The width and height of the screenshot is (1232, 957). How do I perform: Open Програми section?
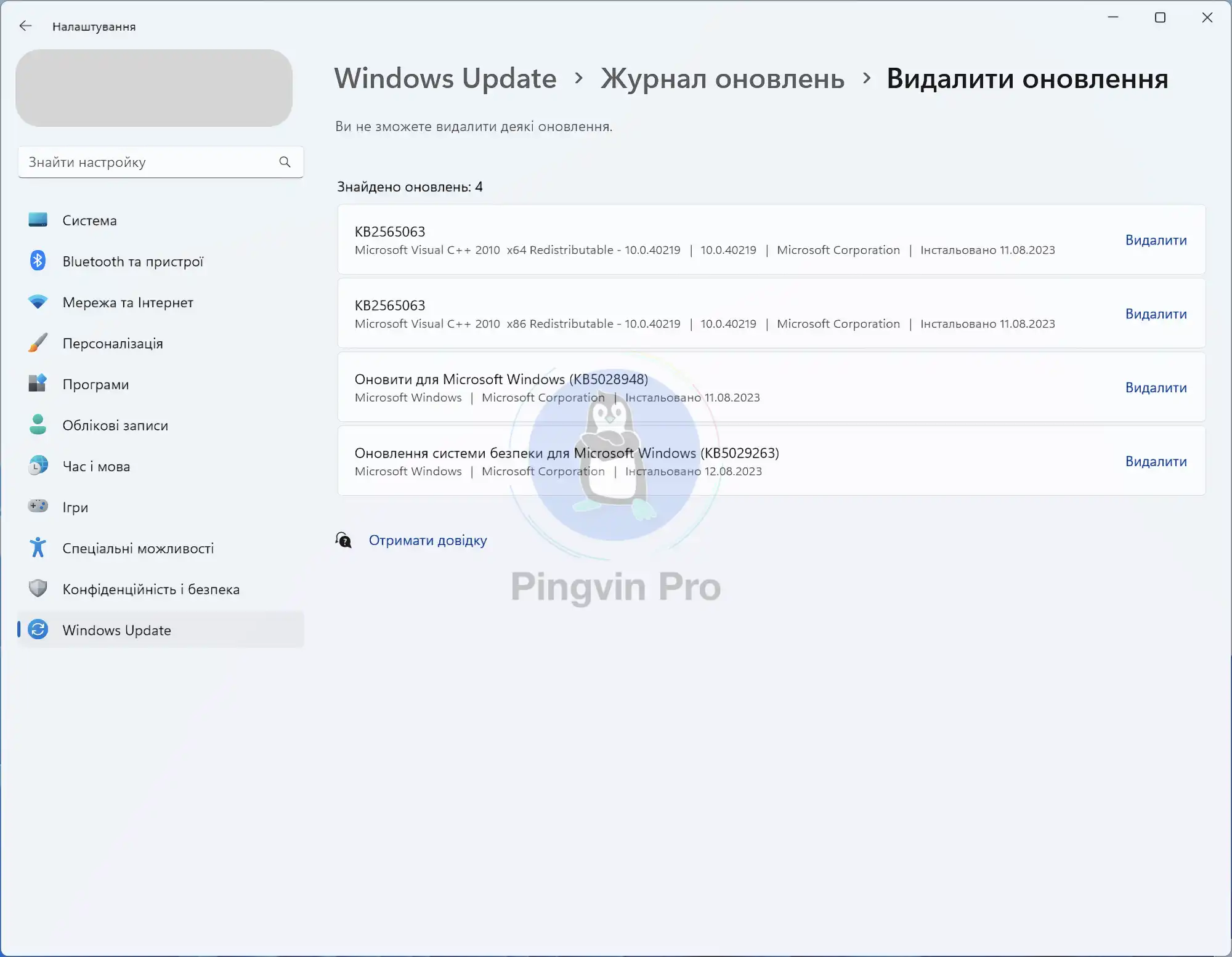[x=161, y=384]
